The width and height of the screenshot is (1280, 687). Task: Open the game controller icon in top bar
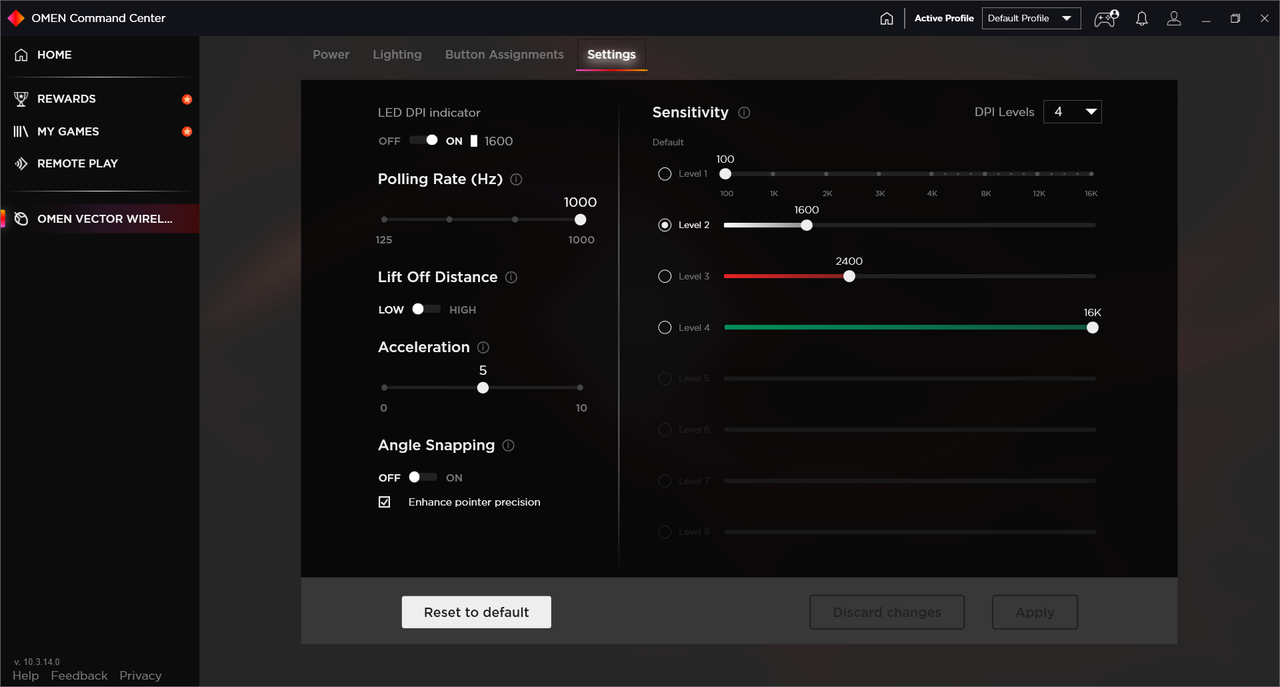click(1105, 18)
